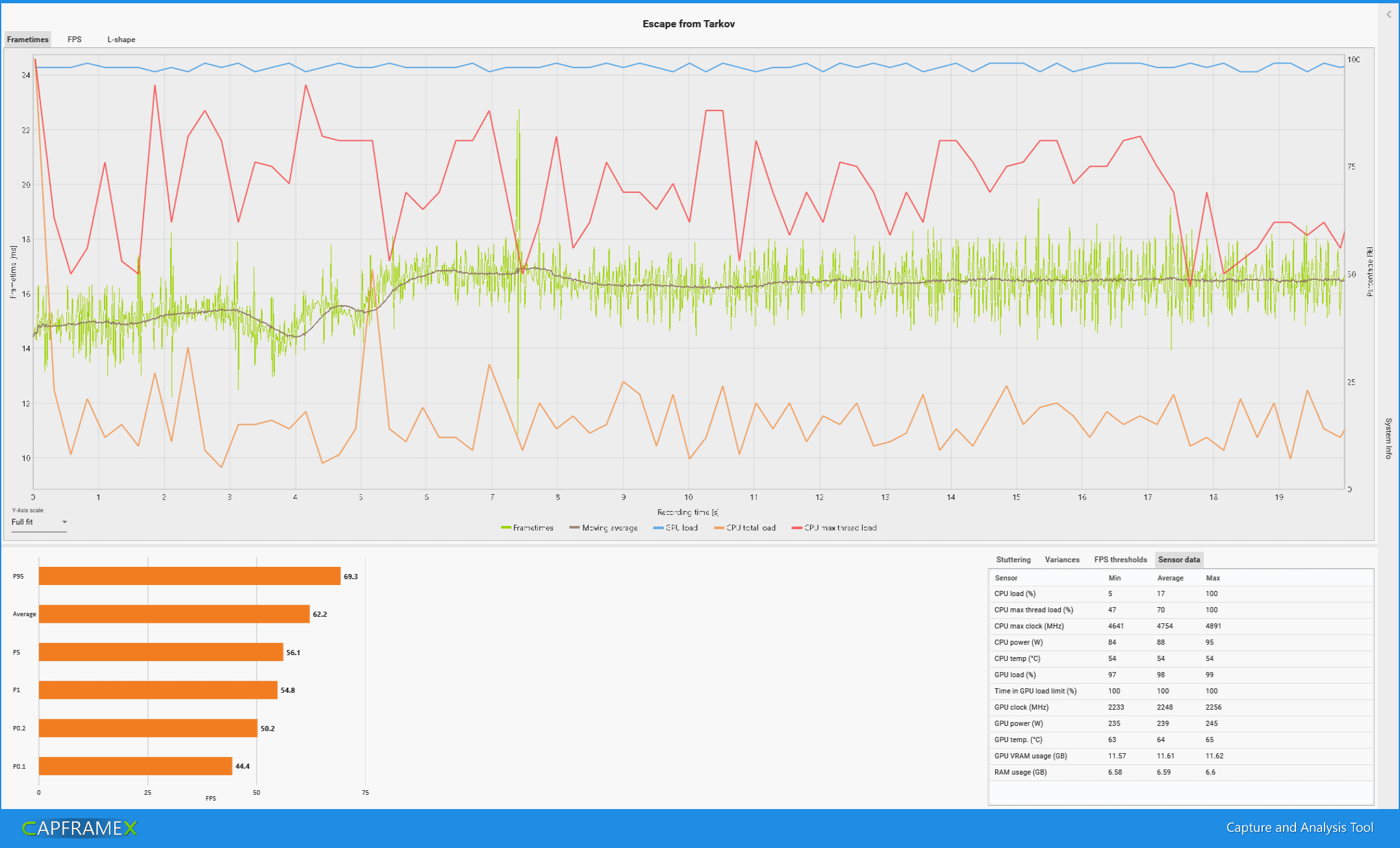Click the CapFrameX logo
Image resolution: width=1400 pixels, height=848 pixels.
80,828
